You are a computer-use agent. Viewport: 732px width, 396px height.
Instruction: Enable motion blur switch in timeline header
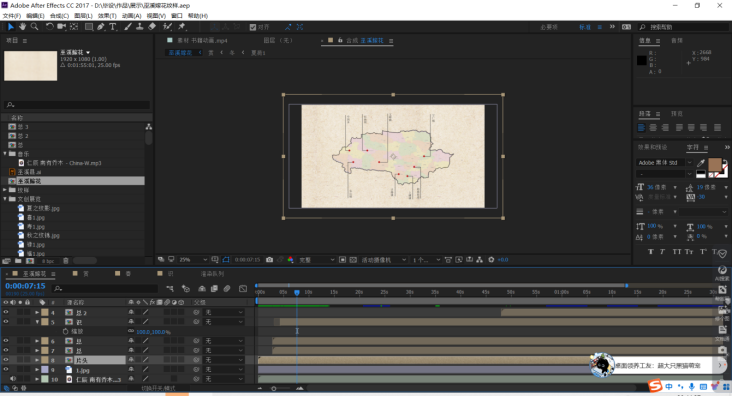pos(227,289)
